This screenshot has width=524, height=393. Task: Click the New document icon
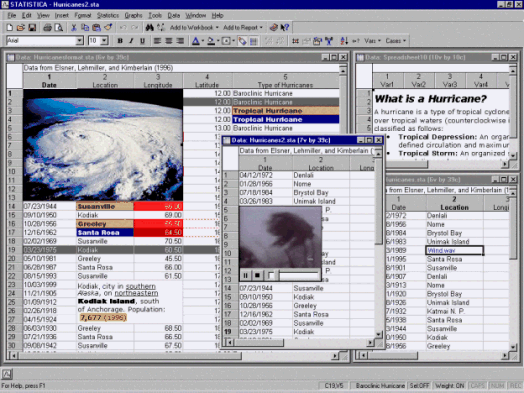click(x=10, y=27)
